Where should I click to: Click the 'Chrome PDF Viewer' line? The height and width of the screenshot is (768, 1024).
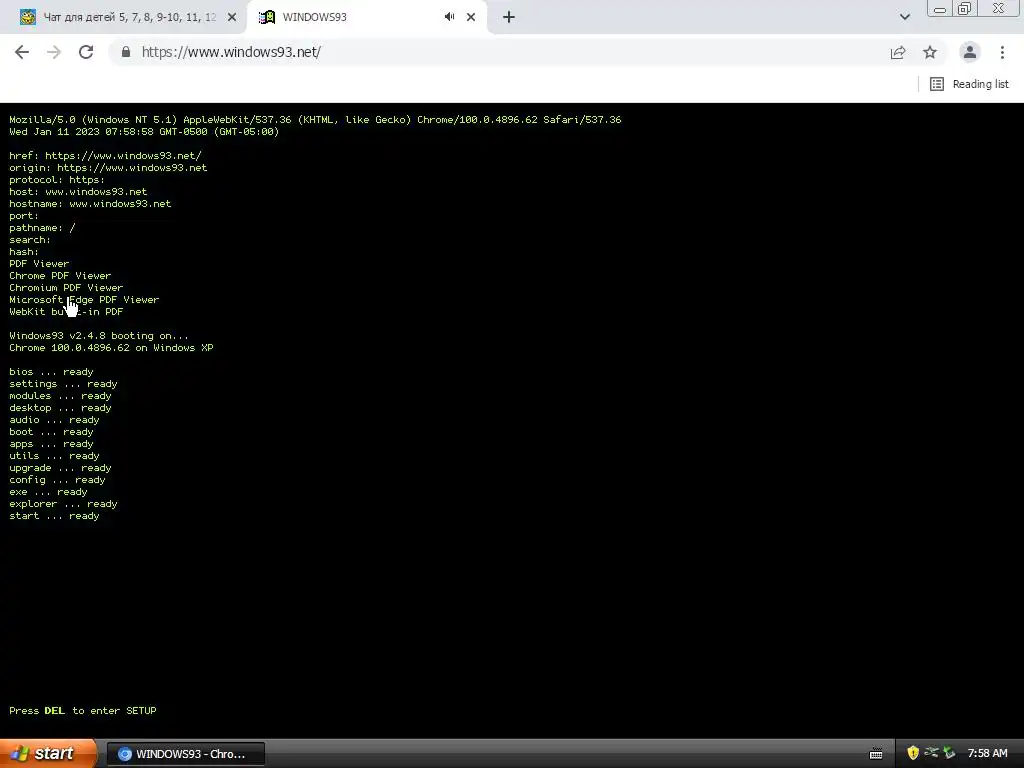click(x=60, y=276)
